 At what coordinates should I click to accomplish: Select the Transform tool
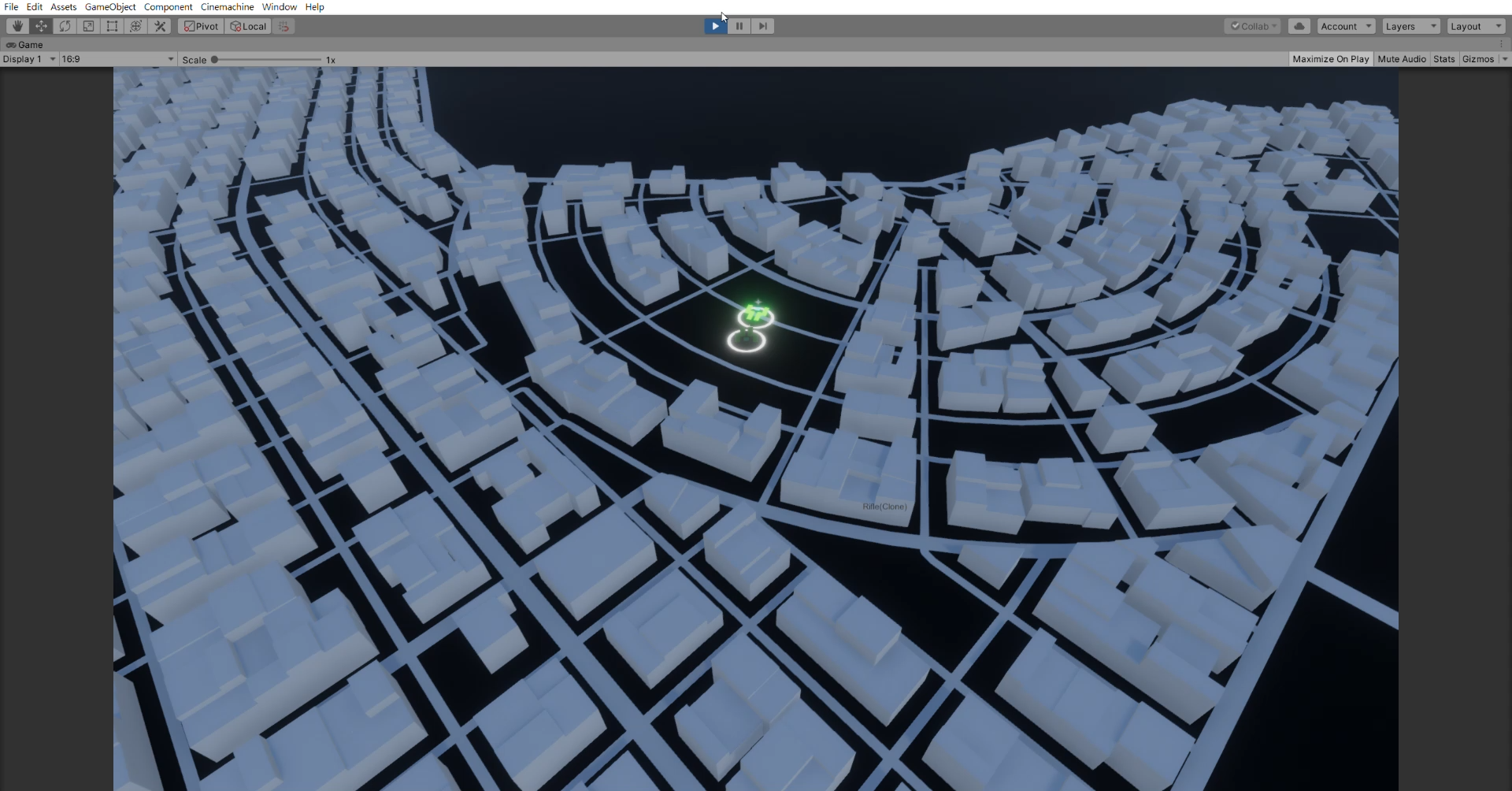pos(135,26)
